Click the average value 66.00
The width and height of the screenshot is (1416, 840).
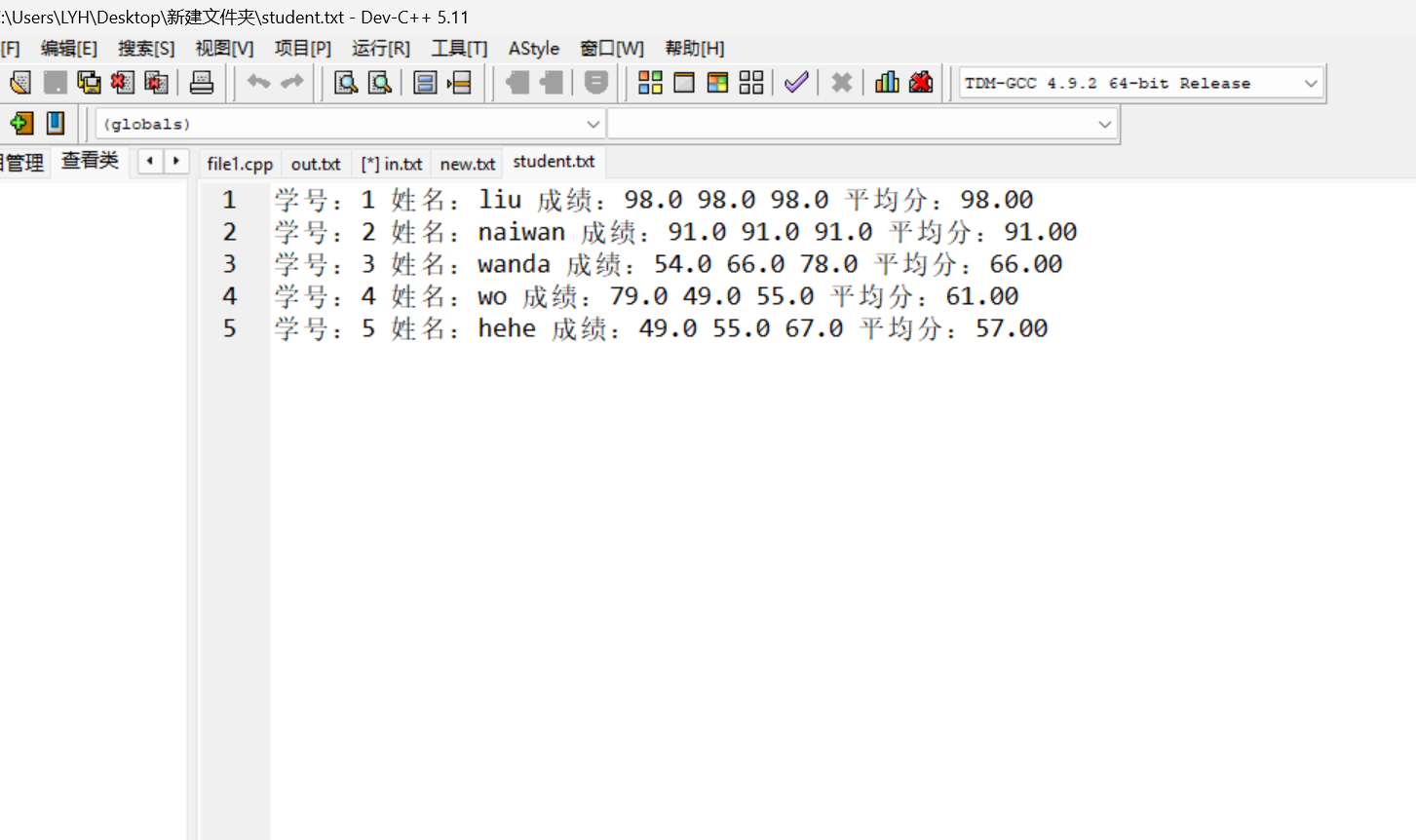coord(1026,264)
